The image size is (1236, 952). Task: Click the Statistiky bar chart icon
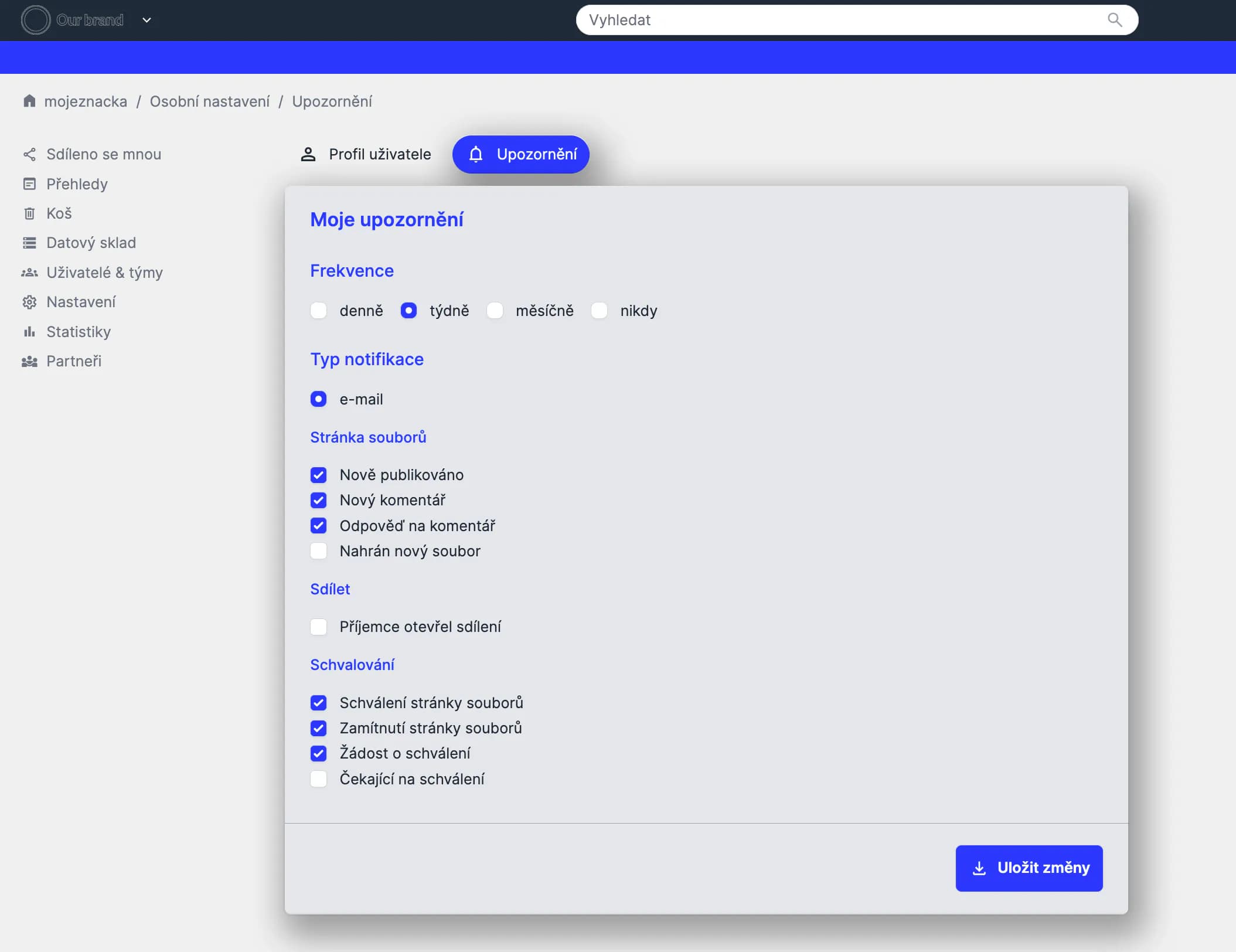[29, 332]
